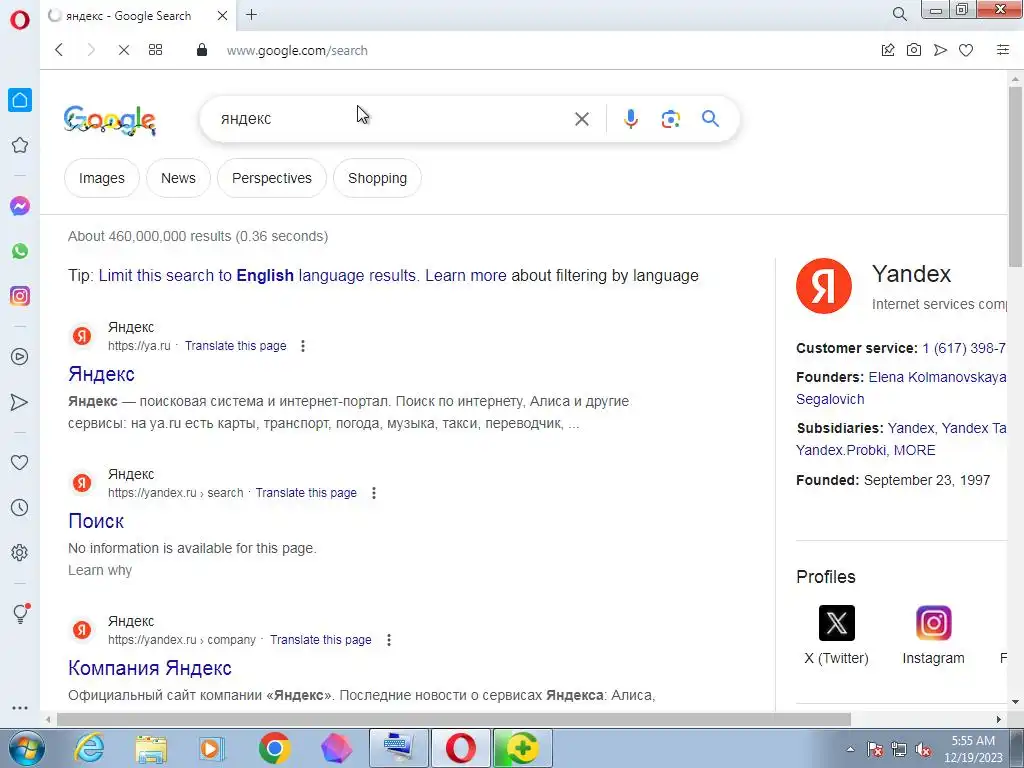Open the Яндекс result title link

click(101, 374)
